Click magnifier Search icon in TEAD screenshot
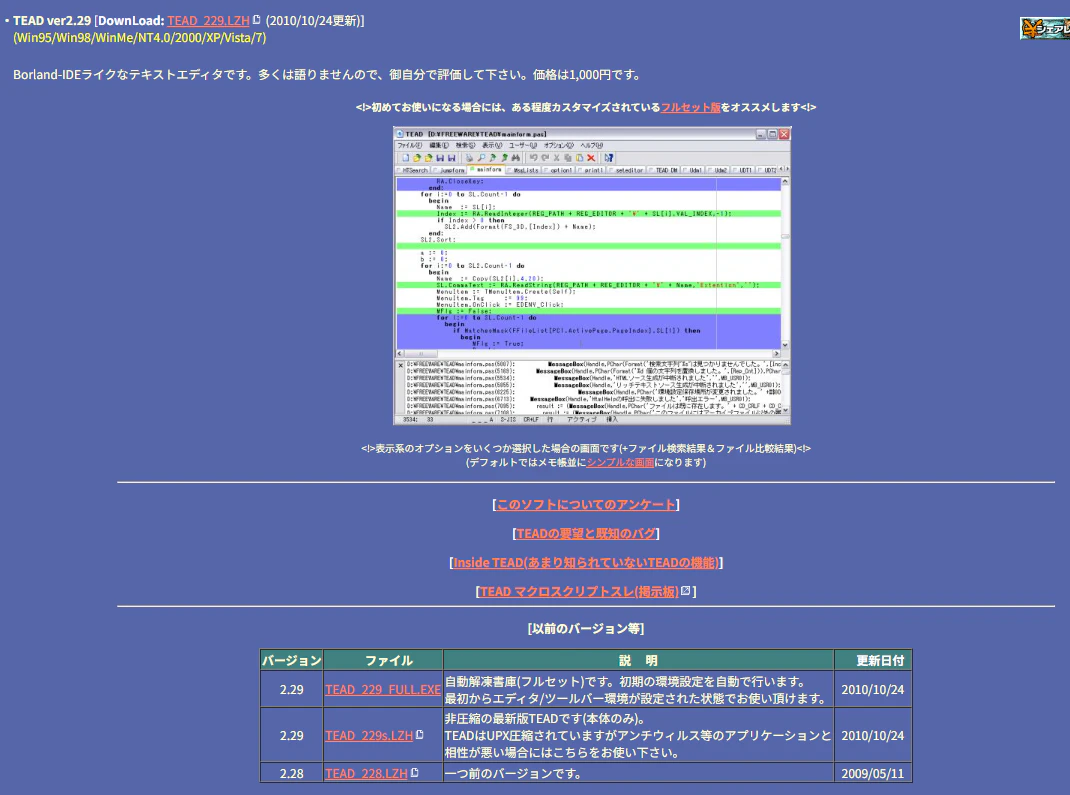This screenshot has height=795, width=1070. coord(481,158)
